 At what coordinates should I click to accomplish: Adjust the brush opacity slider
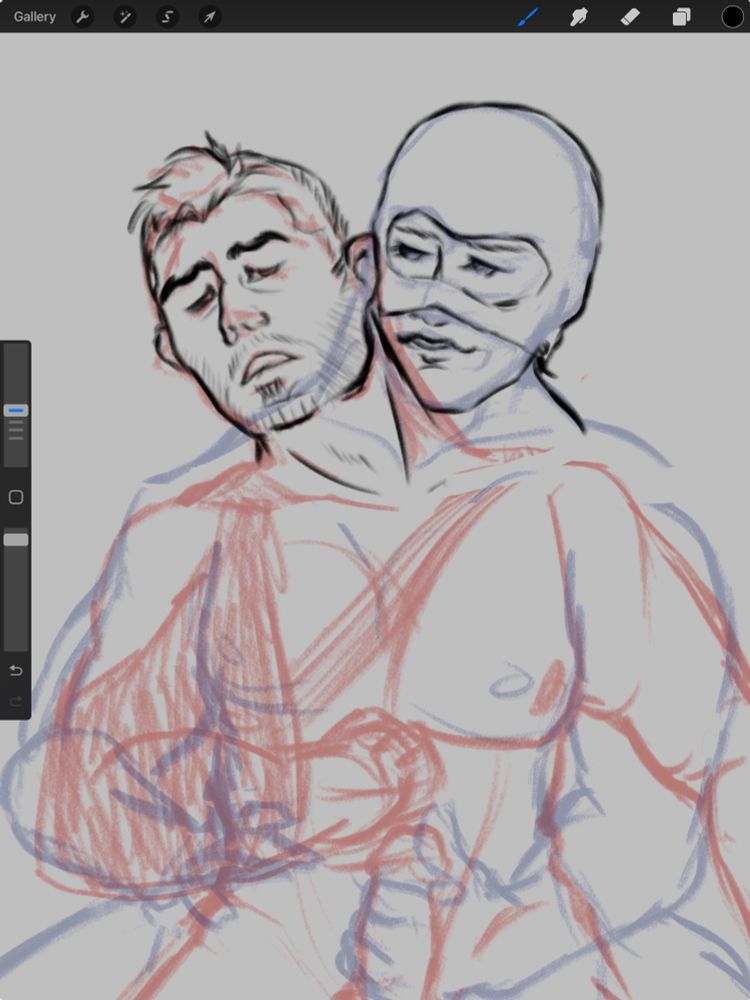(x=16, y=540)
